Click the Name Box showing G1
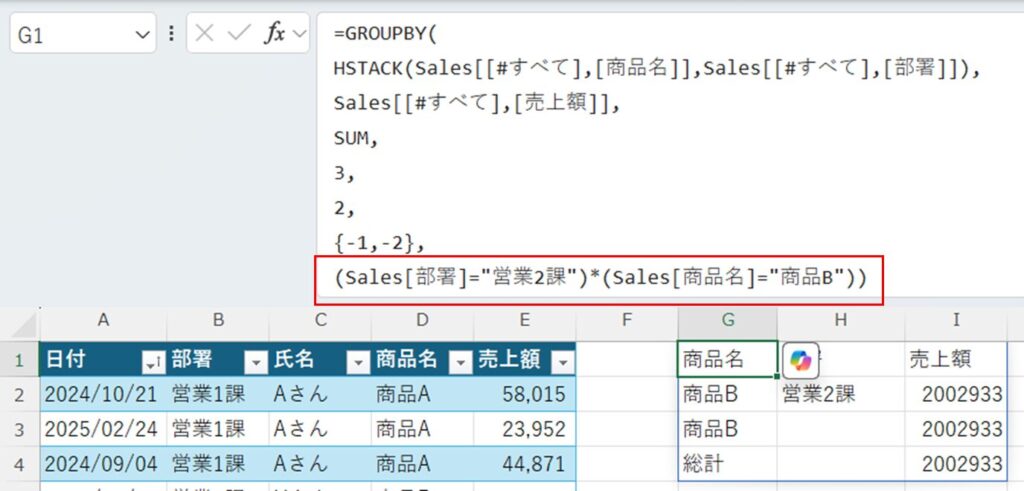 pyautogui.click(x=83, y=33)
